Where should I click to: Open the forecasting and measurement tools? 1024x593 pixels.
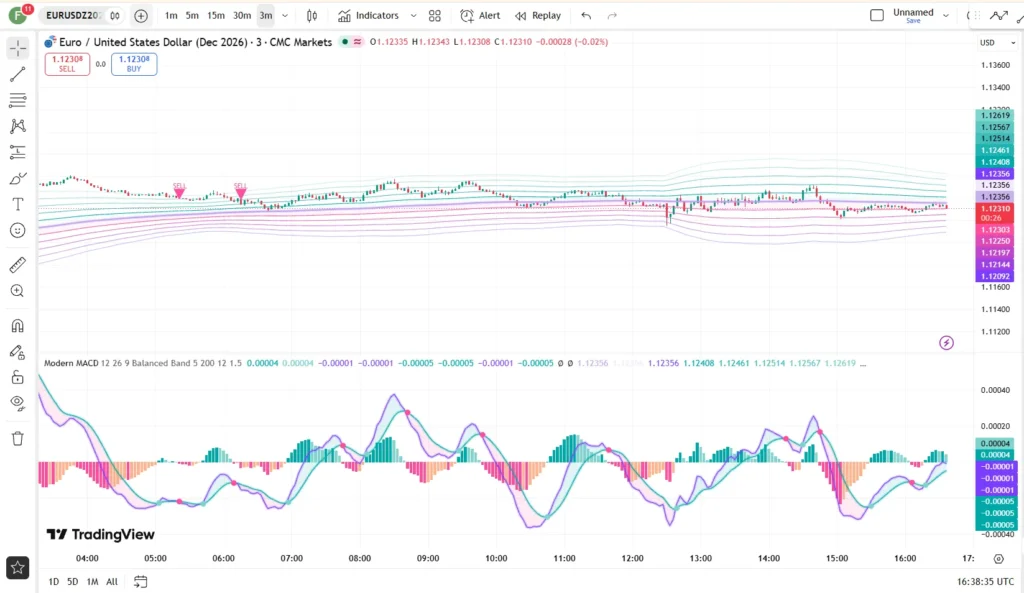point(18,152)
